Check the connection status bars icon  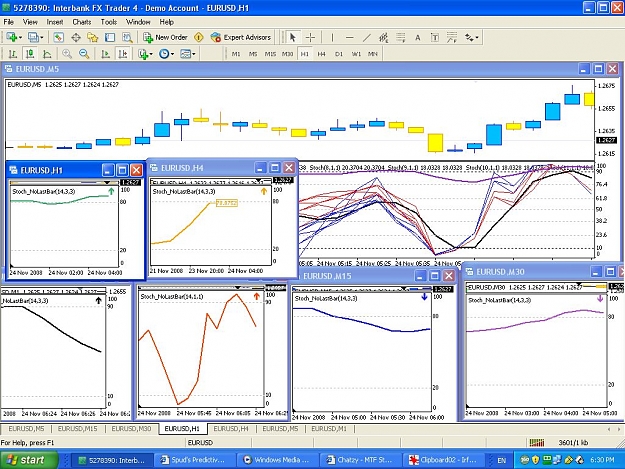tap(537, 442)
